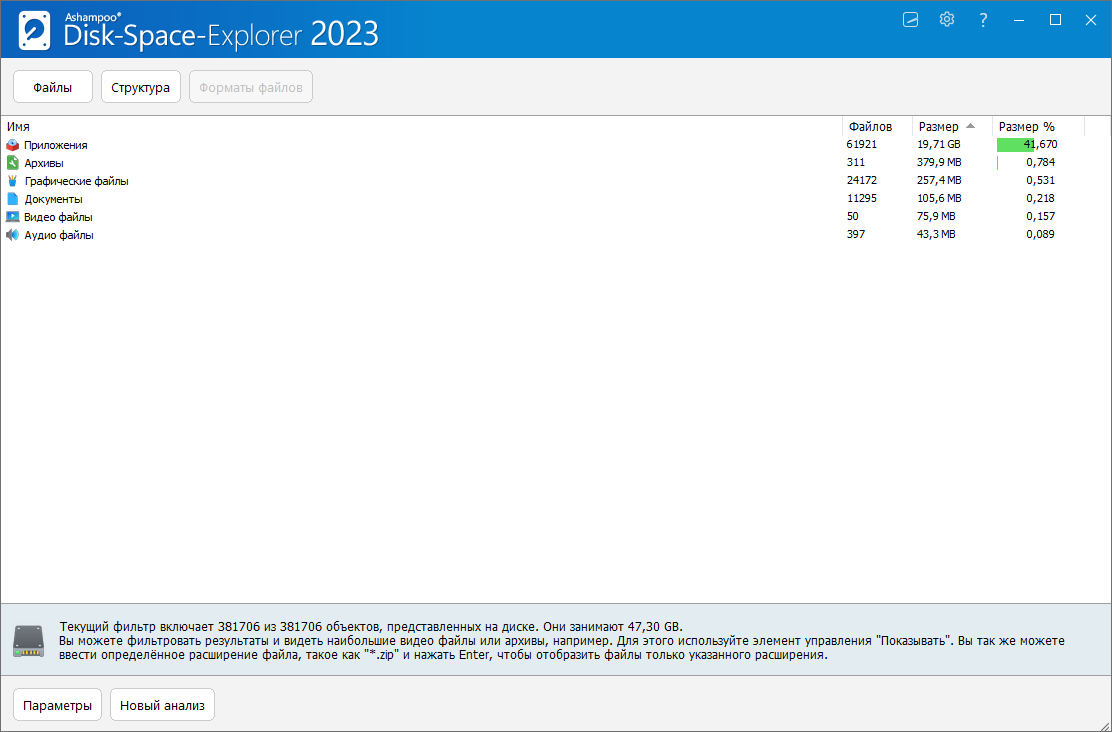Click the Приложения category icon
The image size is (1112, 732).
point(13,145)
